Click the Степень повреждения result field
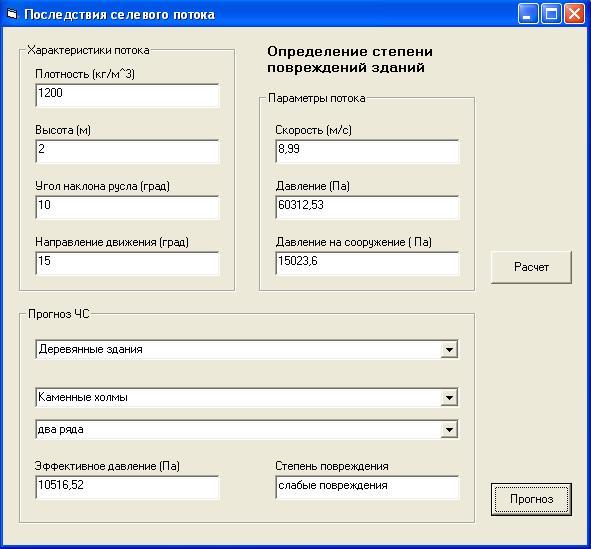591x549 pixels. click(367, 487)
